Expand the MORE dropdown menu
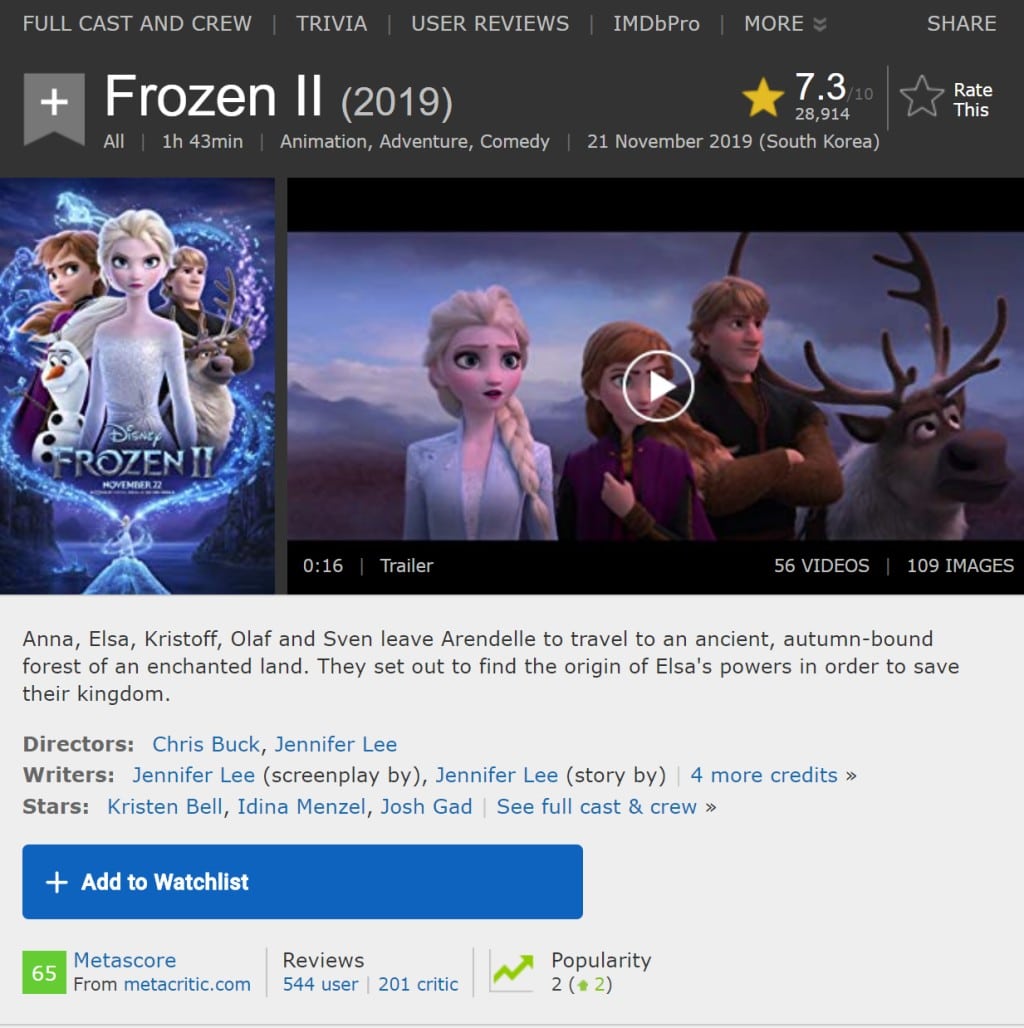Viewport: 1024px width, 1028px height. tap(785, 24)
